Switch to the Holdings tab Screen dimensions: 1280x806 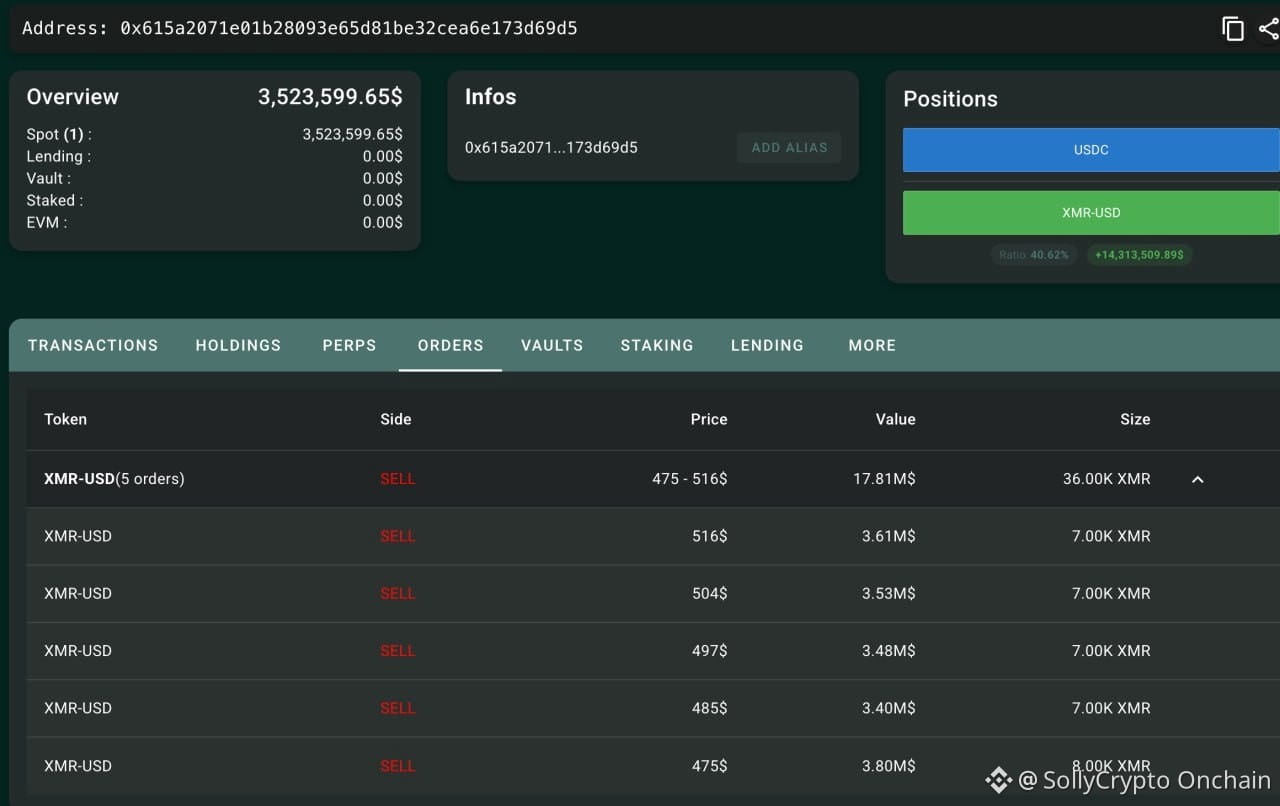pos(238,345)
